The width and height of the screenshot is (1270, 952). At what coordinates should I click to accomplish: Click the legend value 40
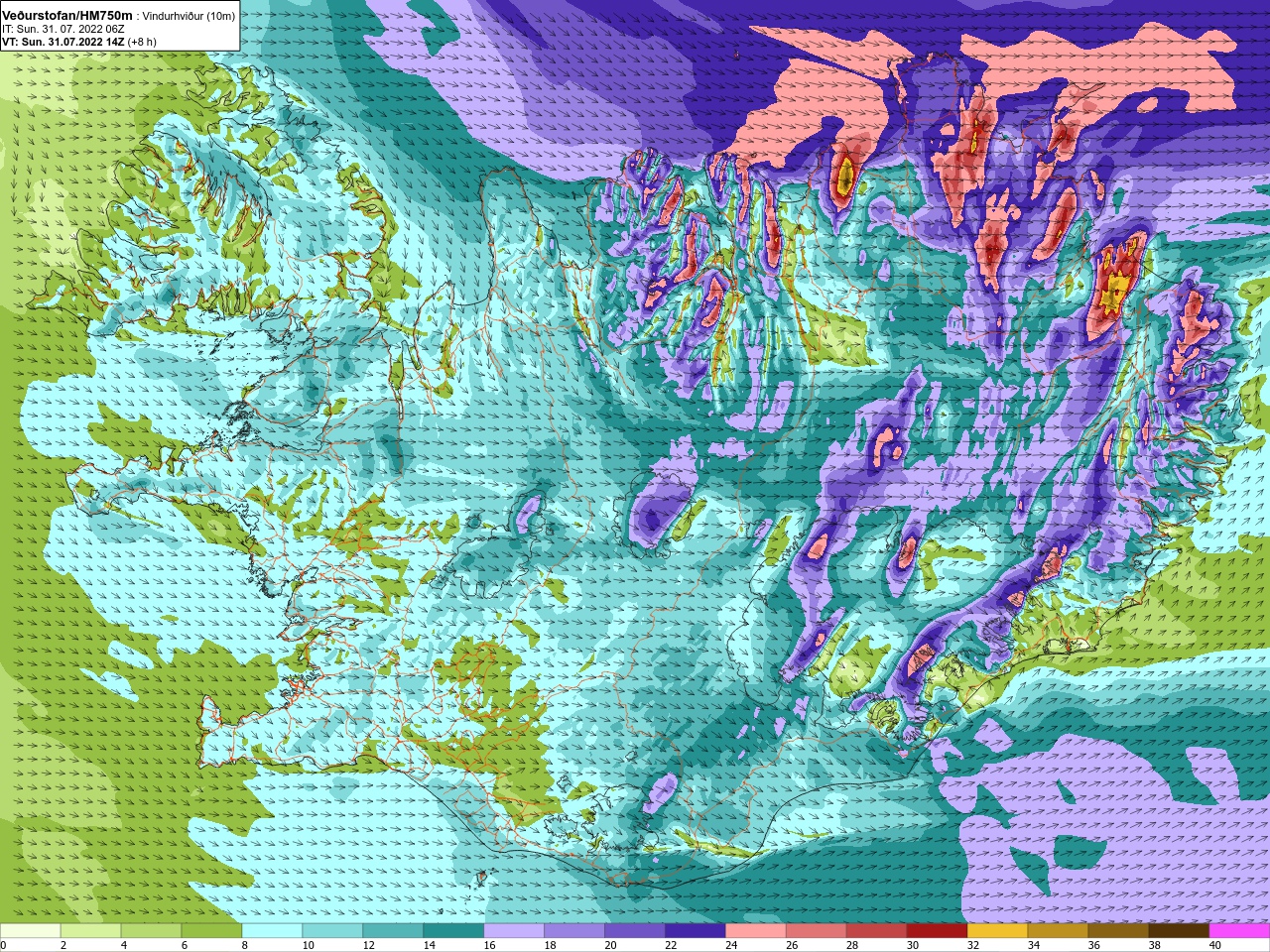[1215, 945]
